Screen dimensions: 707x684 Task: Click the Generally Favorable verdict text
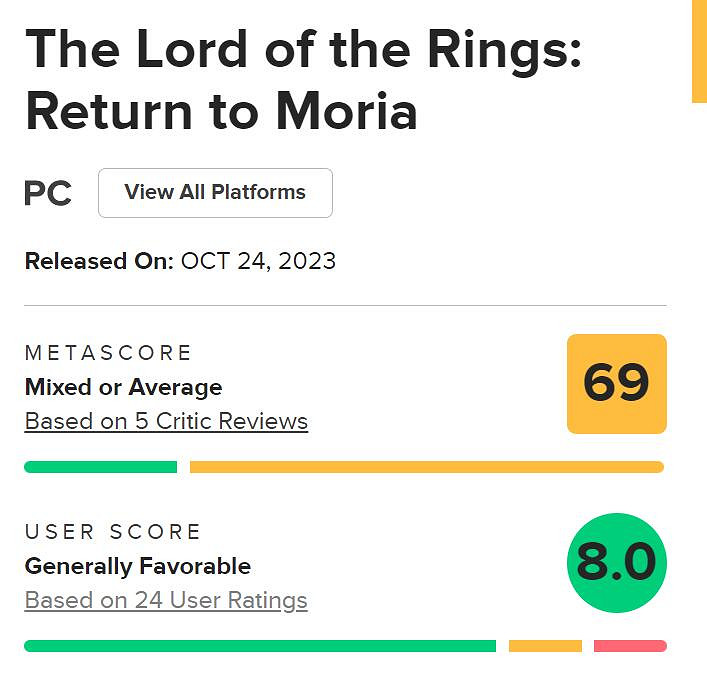(x=137, y=566)
